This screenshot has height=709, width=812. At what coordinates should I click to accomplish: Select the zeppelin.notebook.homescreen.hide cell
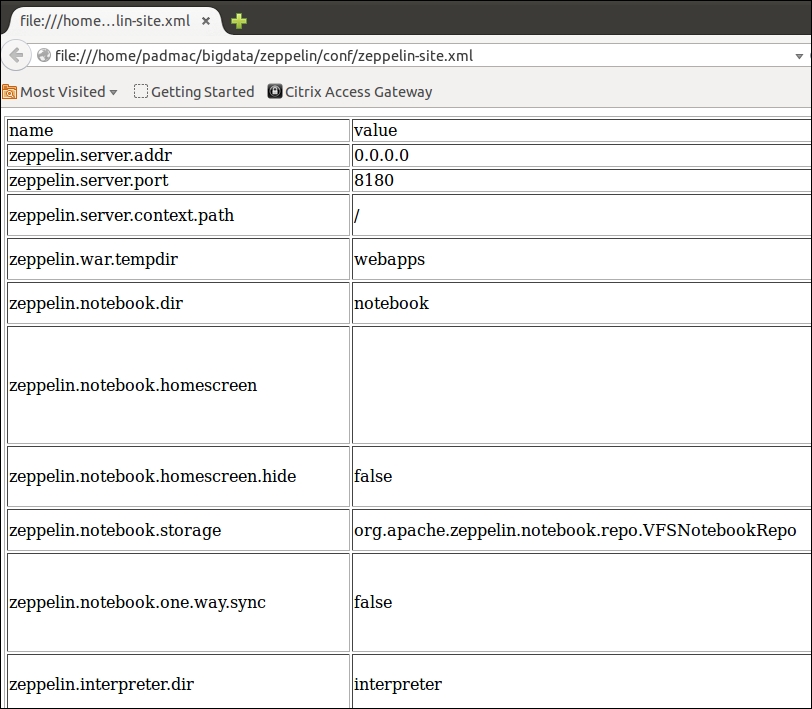(x=179, y=476)
